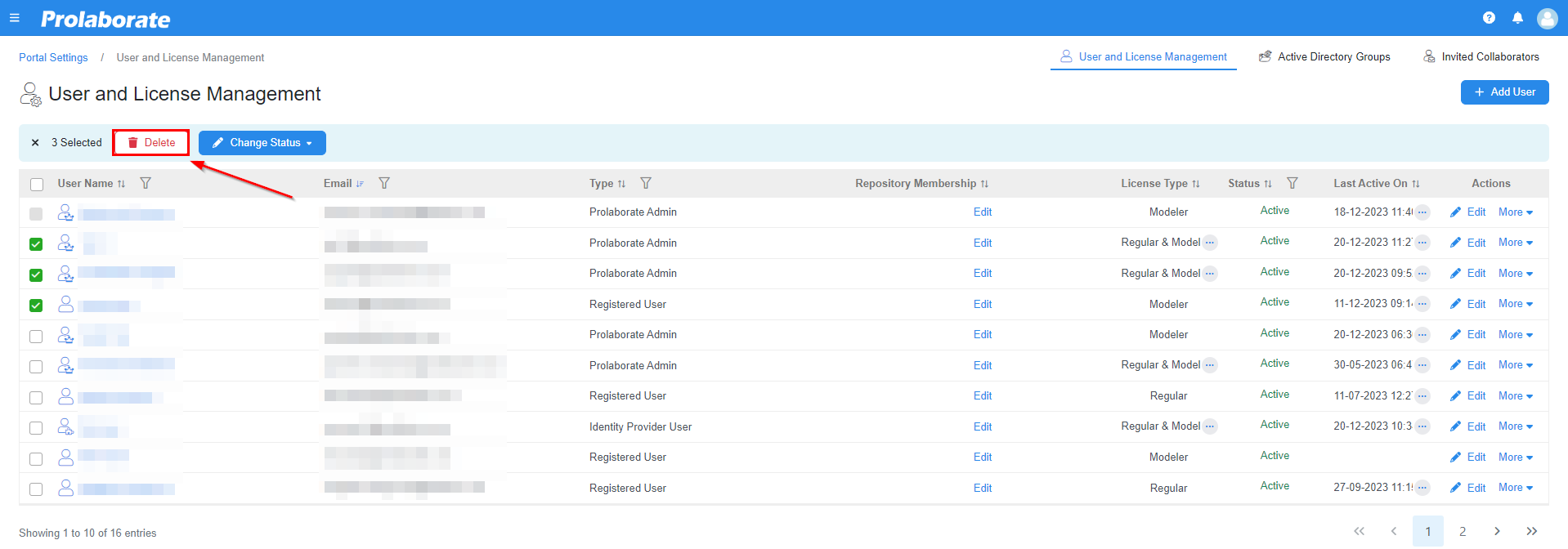
Task: Check the user last active 27-09-2023
Action: pos(36,489)
